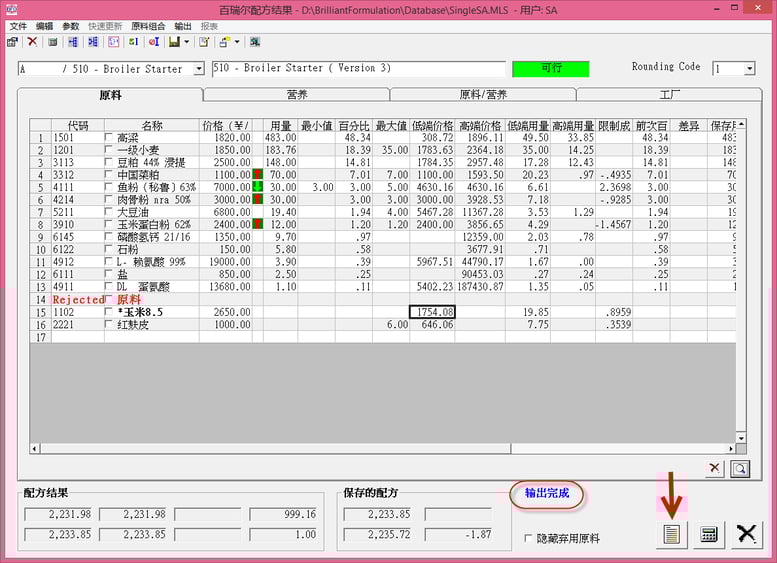This screenshot has width=777, height=563.
Task: Toggle the checkbox for 红麸皮
Action: (x=109, y=324)
